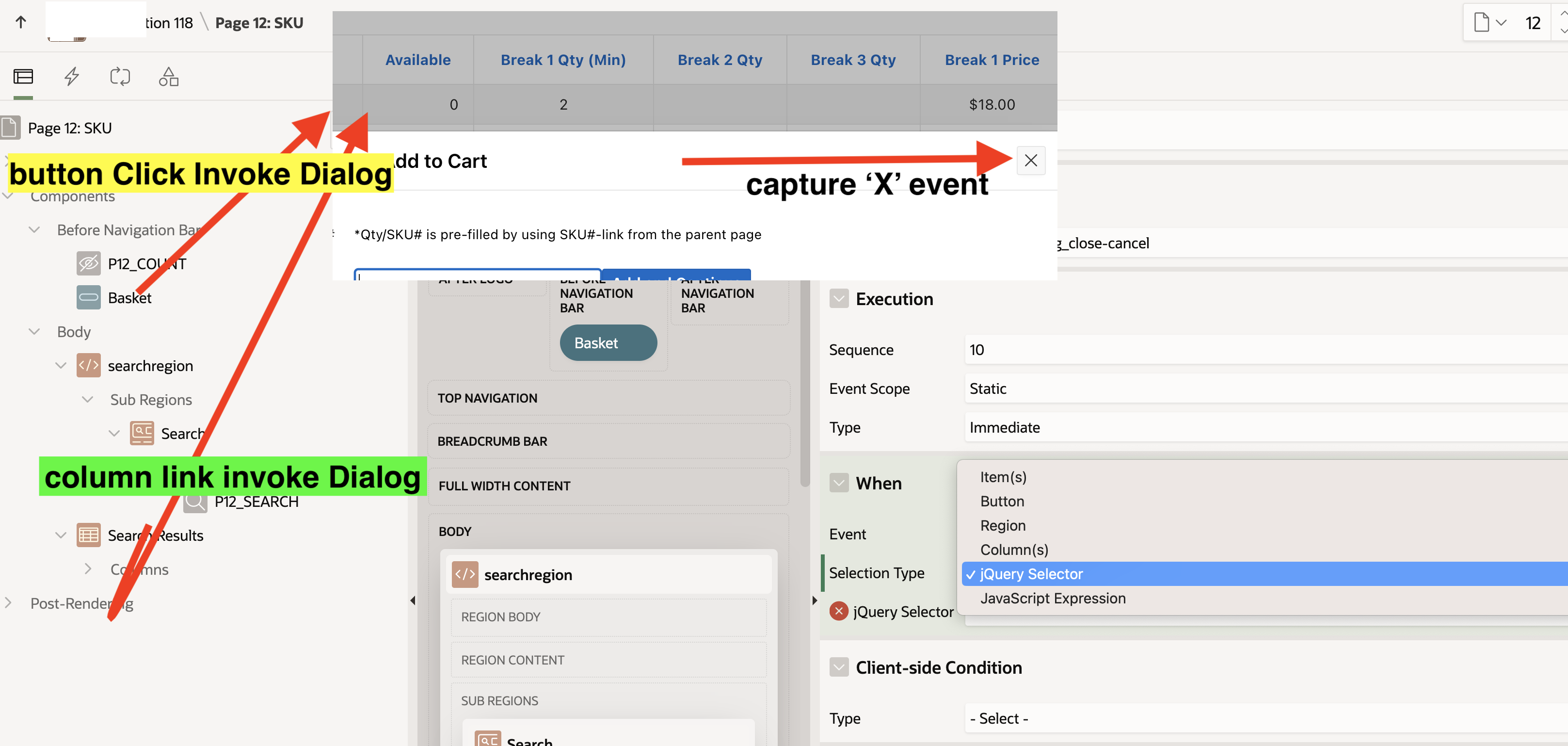The image size is (1568, 746).
Task: Switch to Dynamic Actions lightning tab
Action: pos(72,77)
